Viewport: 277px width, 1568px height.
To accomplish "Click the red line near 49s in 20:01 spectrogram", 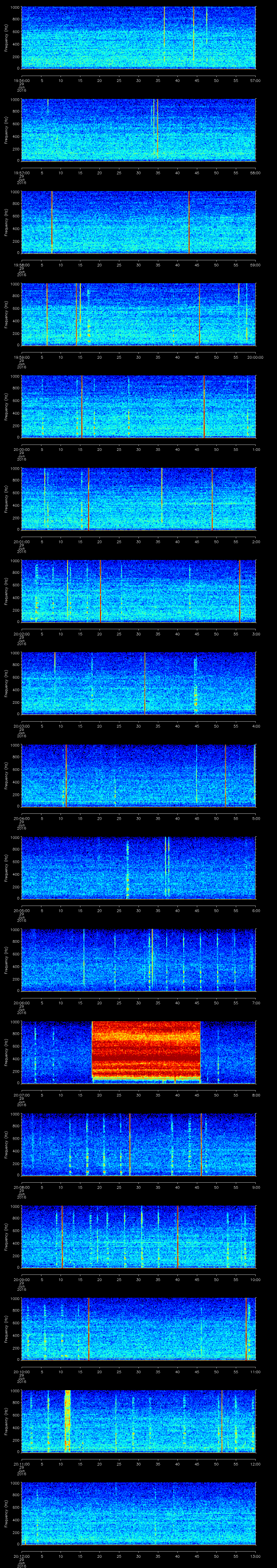I will 212,499.
